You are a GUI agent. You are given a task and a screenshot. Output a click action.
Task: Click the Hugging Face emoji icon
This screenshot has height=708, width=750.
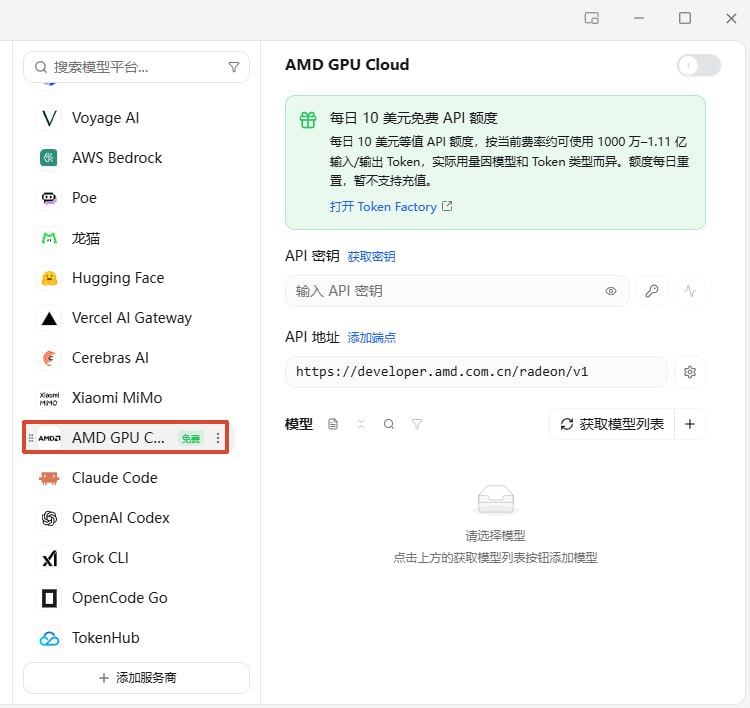pyautogui.click(x=49, y=278)
